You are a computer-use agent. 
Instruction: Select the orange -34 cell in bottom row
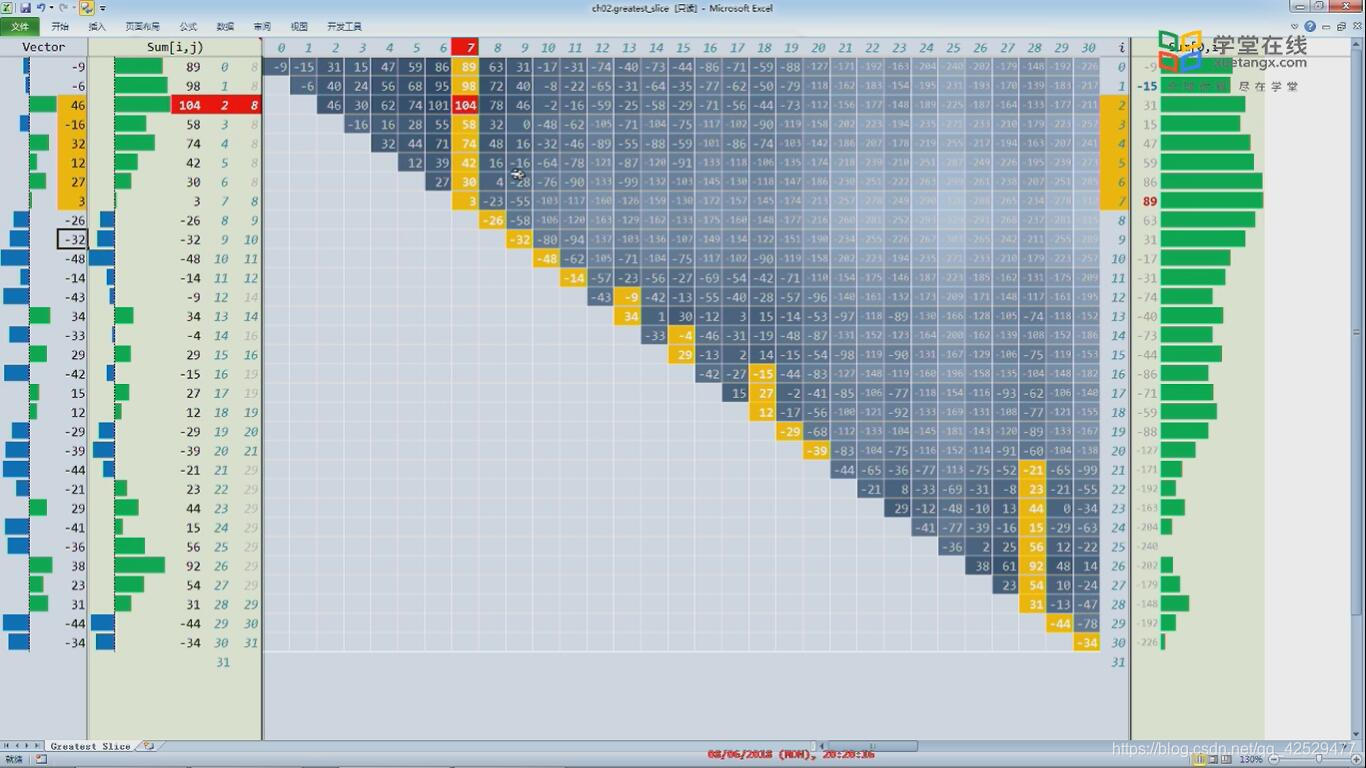(x=1088, y=643)
